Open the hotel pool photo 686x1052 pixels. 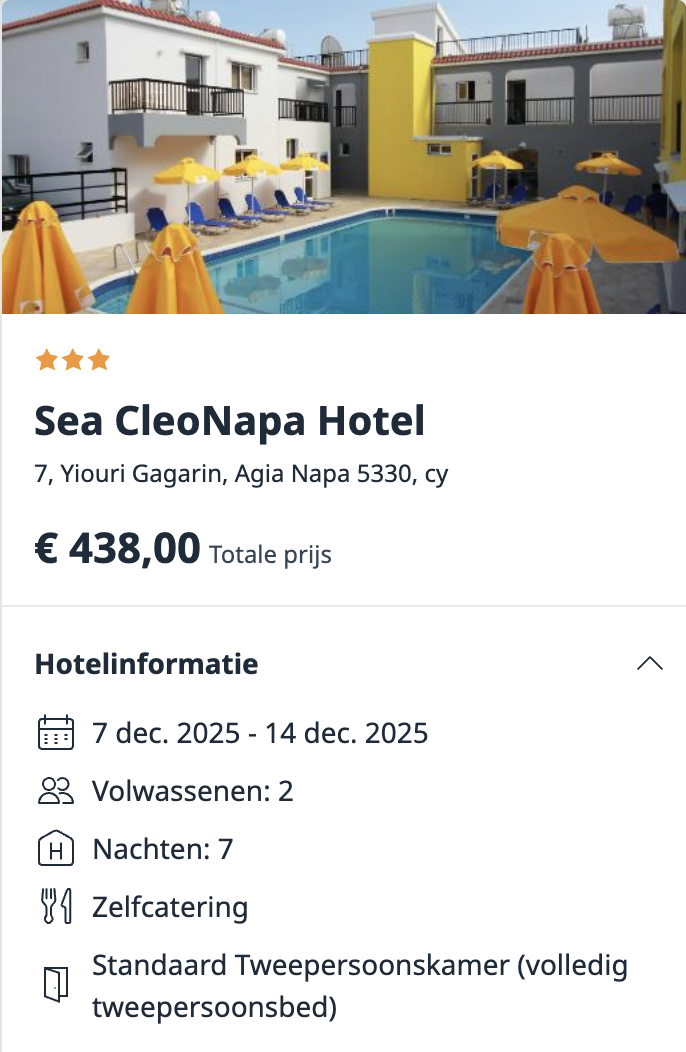pos(343,157)
